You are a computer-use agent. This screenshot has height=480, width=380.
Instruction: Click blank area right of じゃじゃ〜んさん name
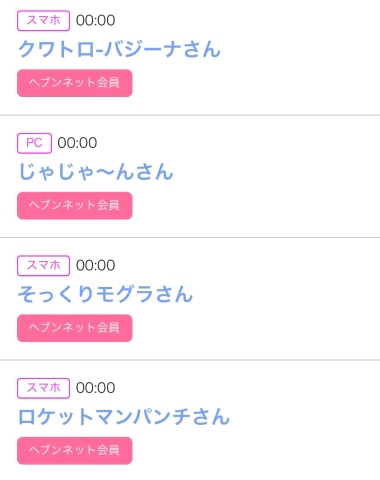click(277, 172)
